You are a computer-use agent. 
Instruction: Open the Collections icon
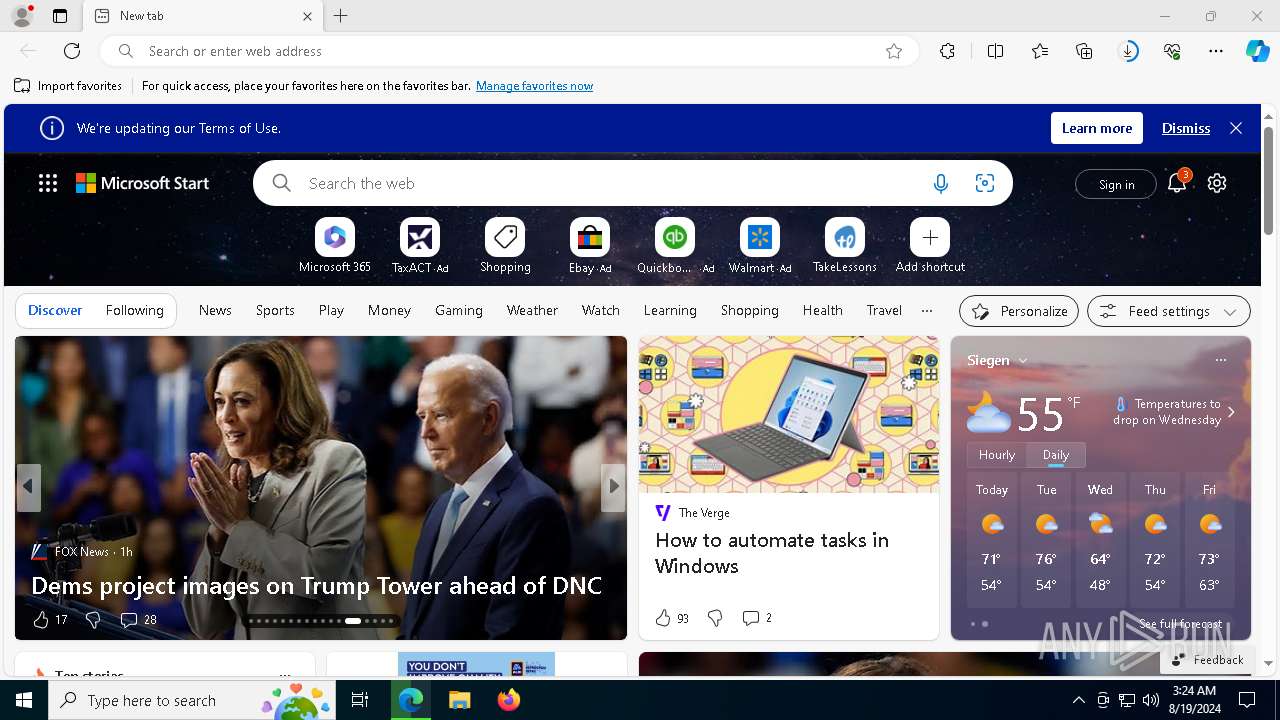click(1084, 51)
